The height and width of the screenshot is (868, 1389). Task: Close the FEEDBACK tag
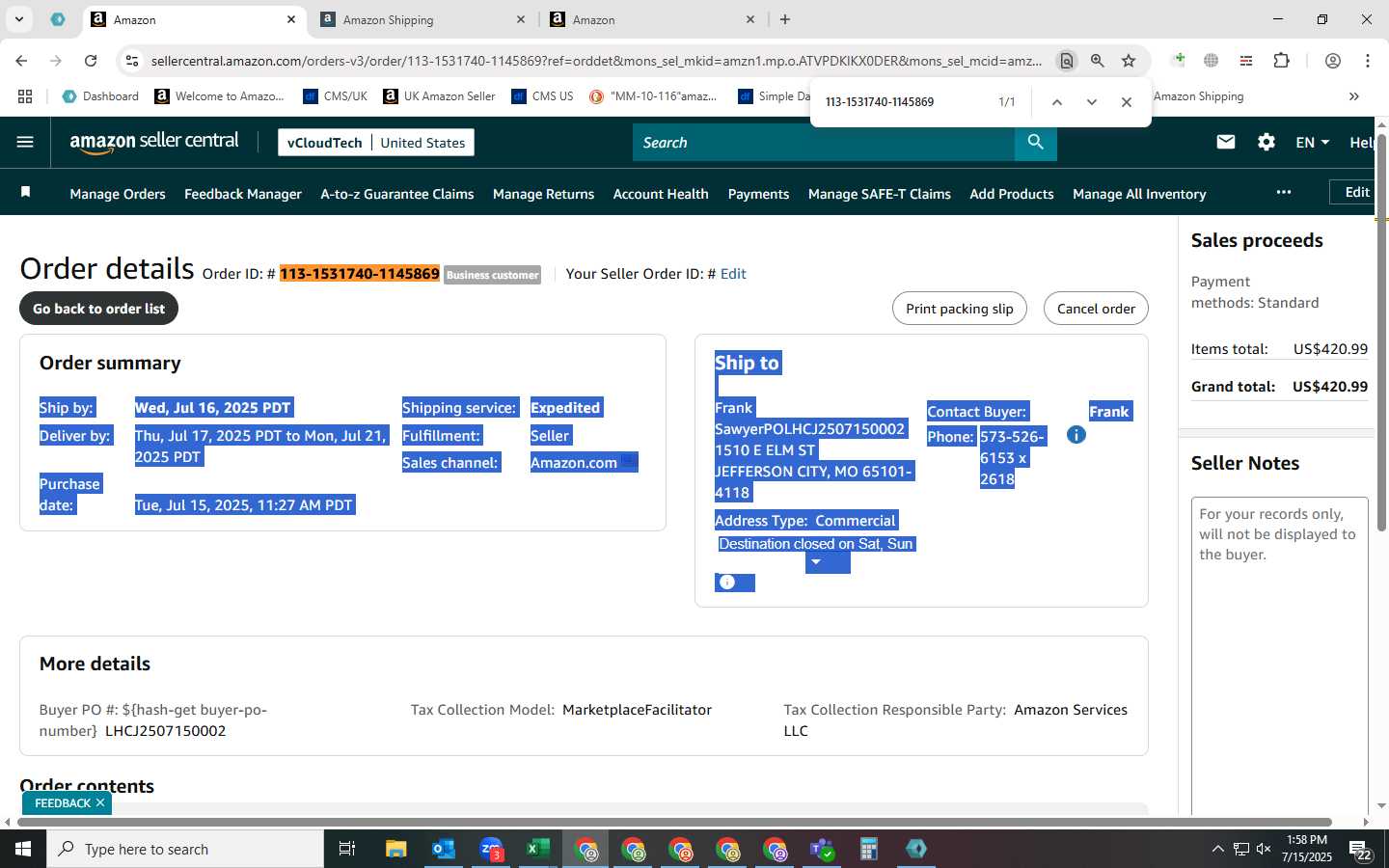[x=100, y=802]
